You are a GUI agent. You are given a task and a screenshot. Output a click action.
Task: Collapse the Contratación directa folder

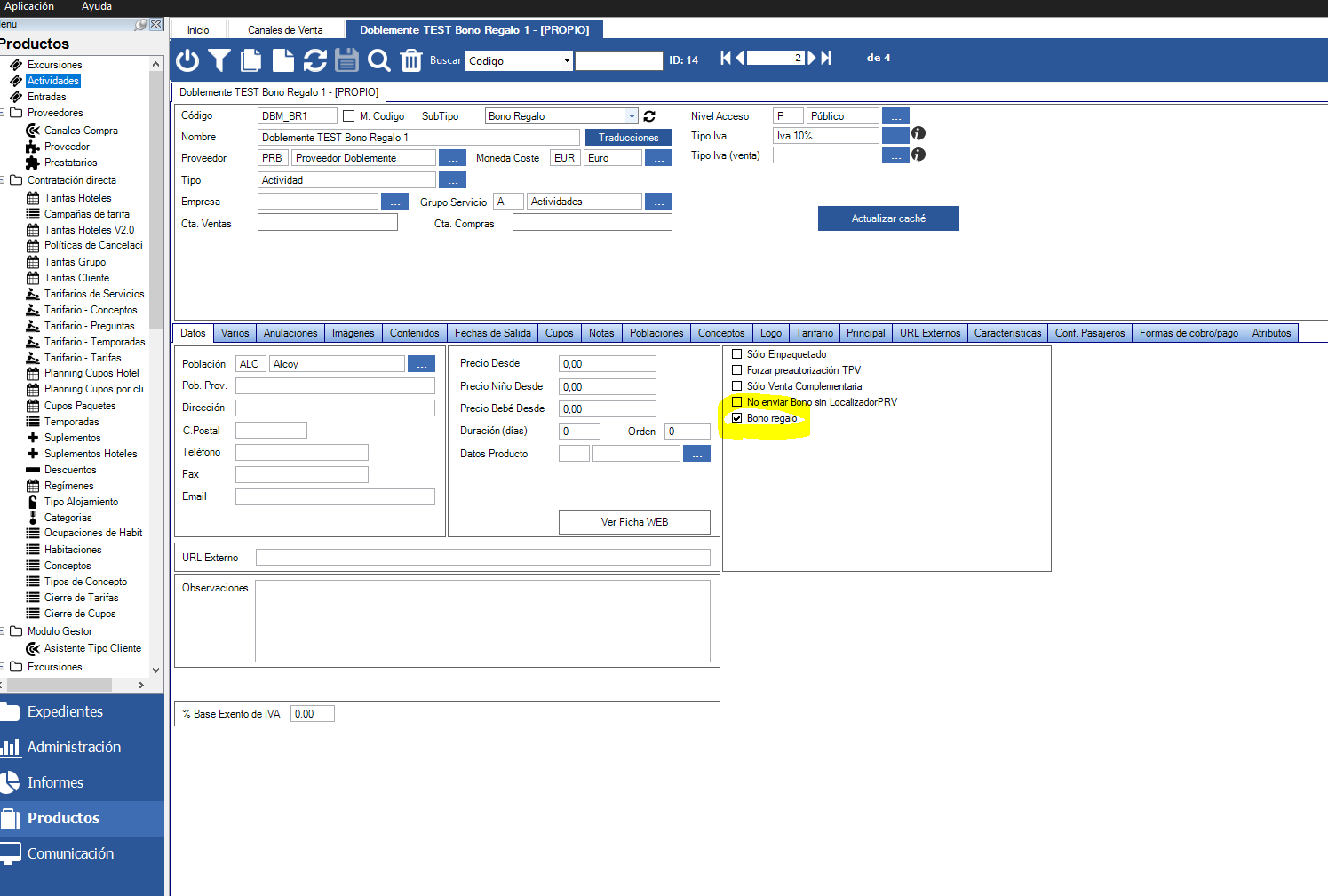(3, 180)
